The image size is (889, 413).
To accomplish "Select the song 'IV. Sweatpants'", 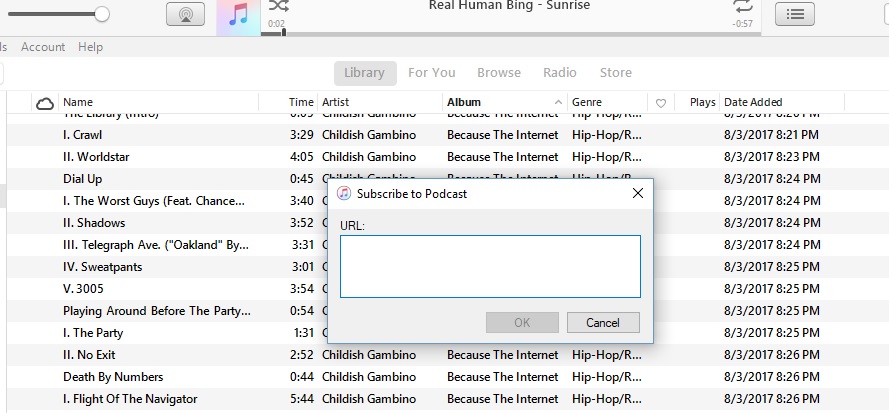I will point(103,267).
